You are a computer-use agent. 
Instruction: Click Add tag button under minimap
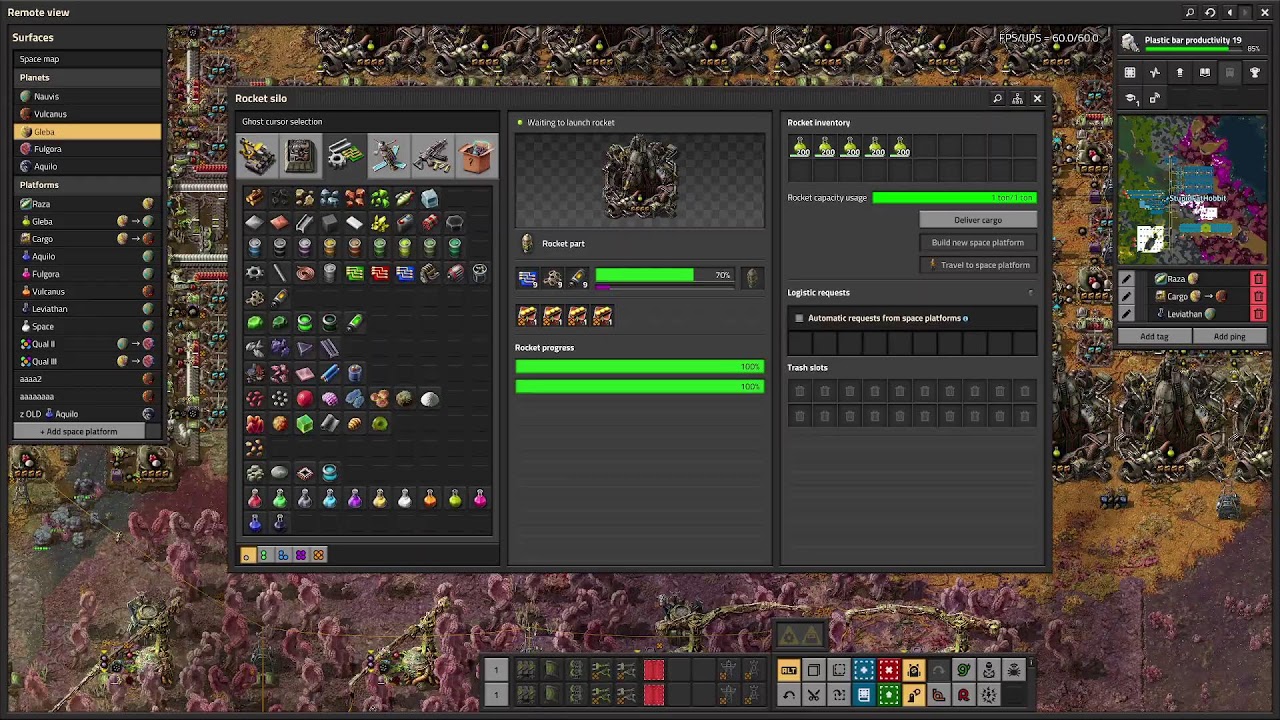[x=1154, y=337]
